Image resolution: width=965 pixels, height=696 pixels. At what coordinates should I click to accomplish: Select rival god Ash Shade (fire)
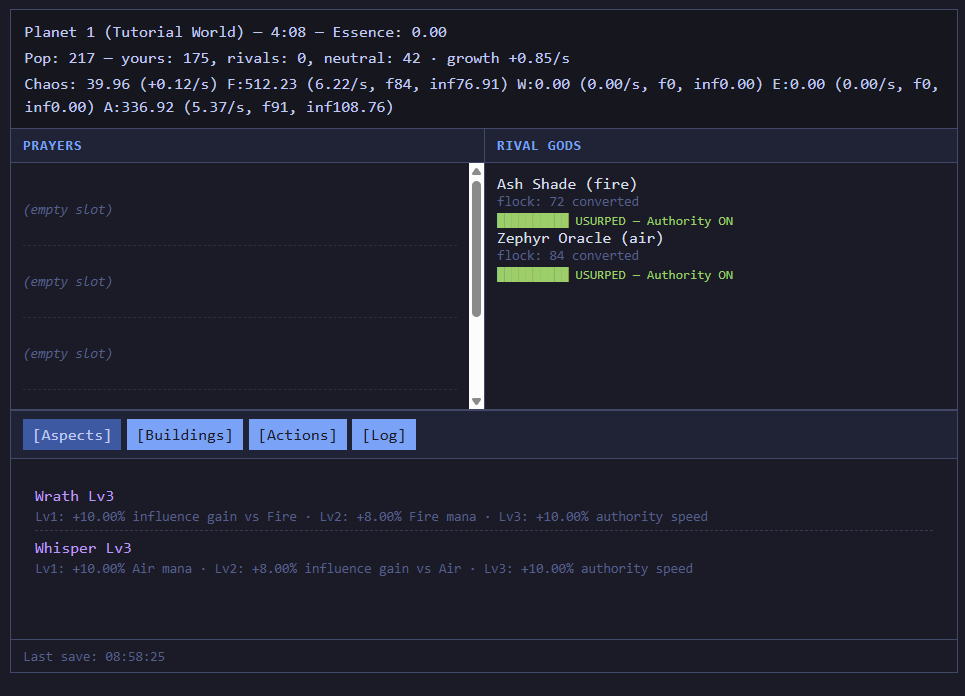tap(567, 184)
